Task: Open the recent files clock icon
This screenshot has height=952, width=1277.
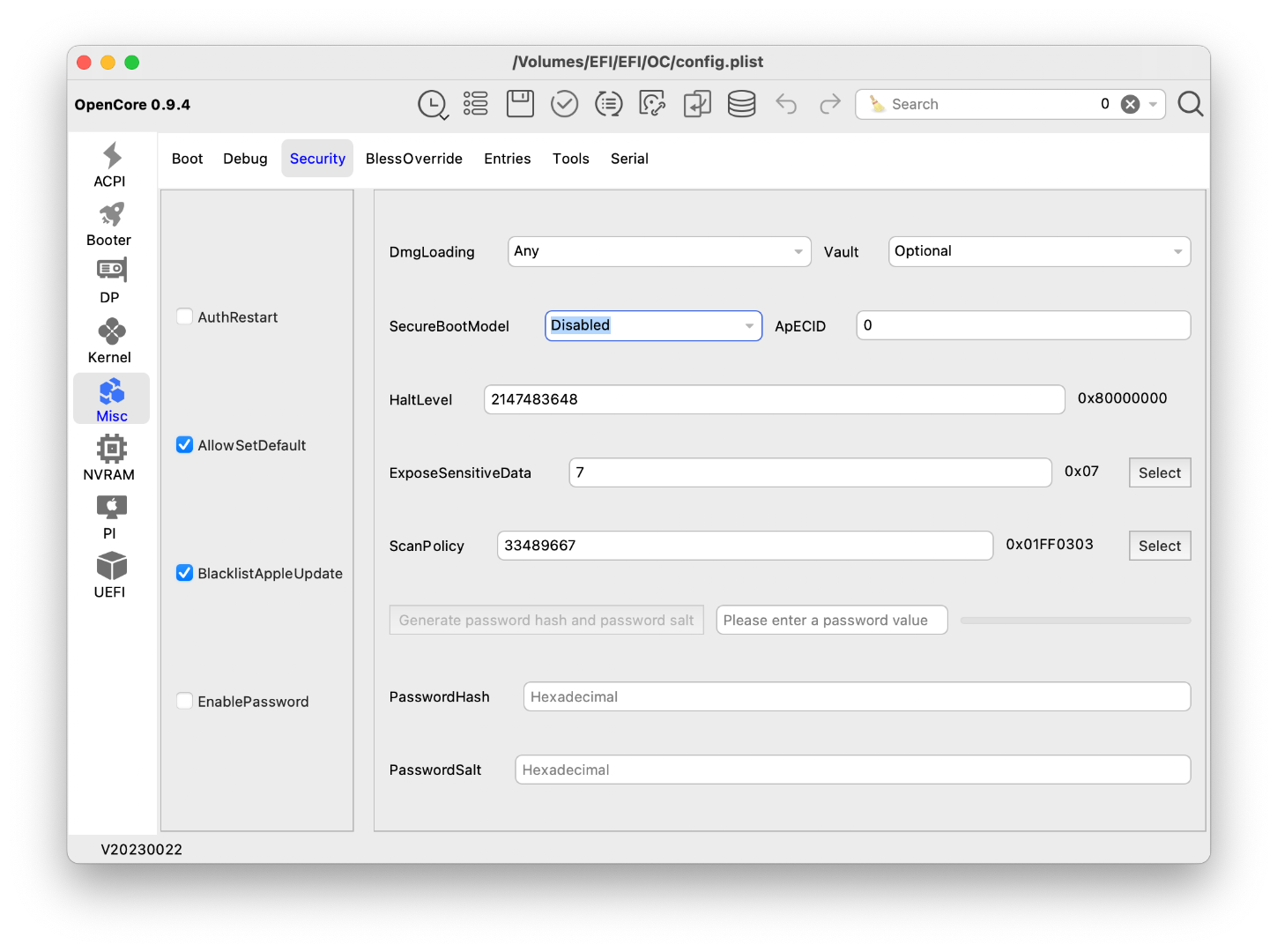Action: [433, 104]
